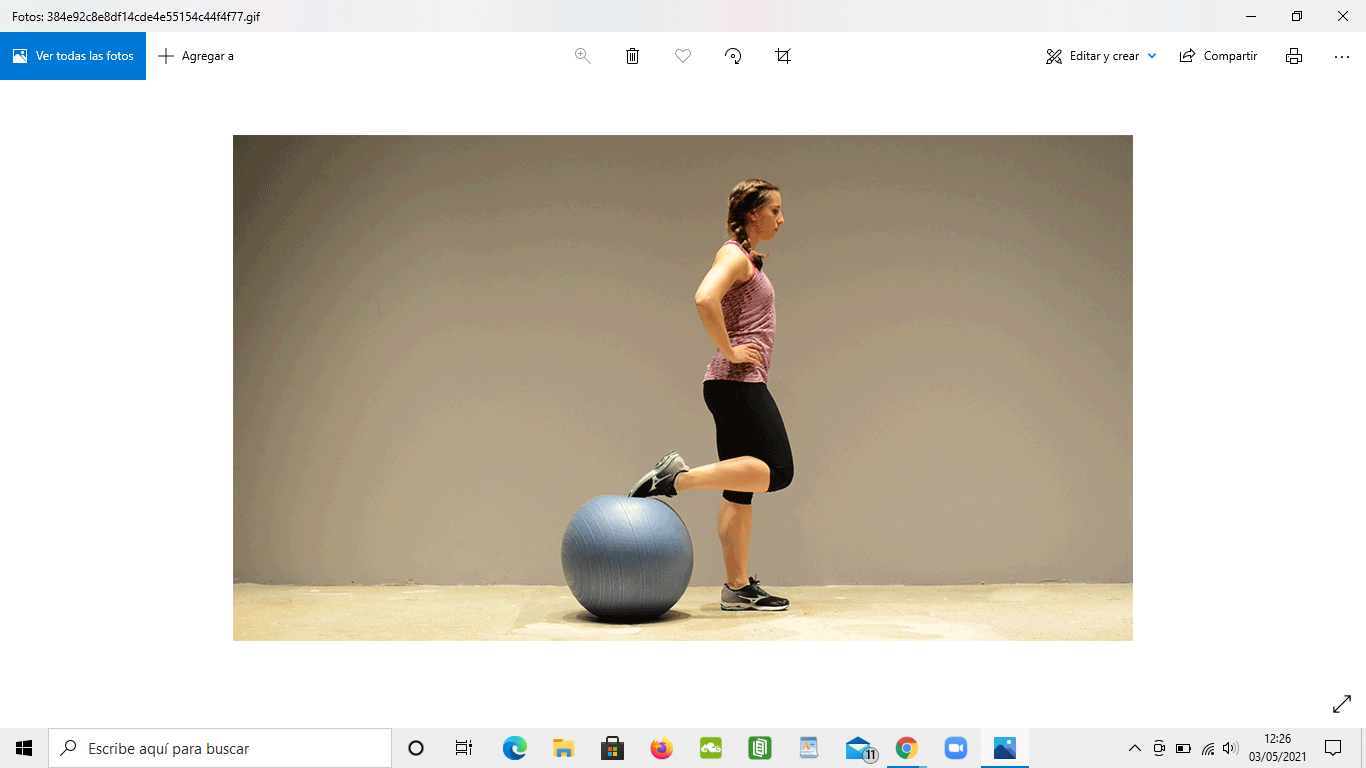Open Ver todas las fotos
The width and height of the screenshot is (1366, 768).
click(73, 56)
